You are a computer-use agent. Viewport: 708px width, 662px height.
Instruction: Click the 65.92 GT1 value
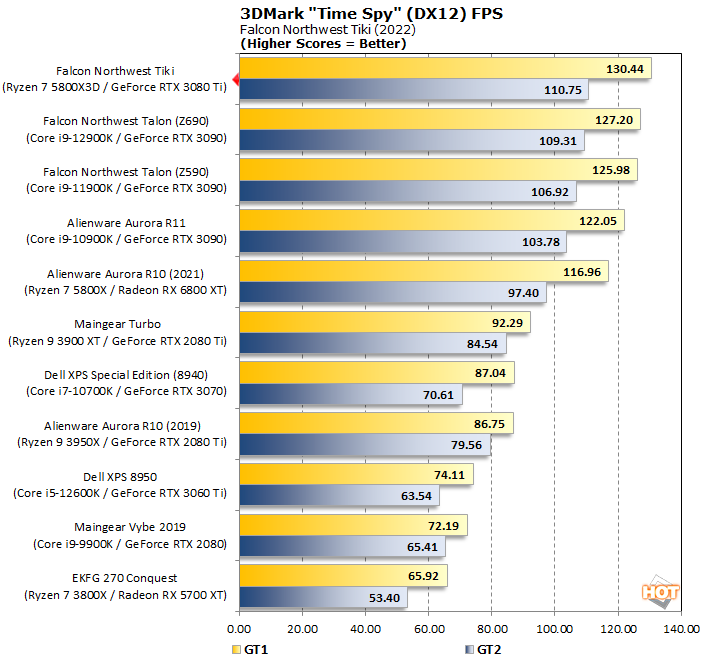pos(423,576)
